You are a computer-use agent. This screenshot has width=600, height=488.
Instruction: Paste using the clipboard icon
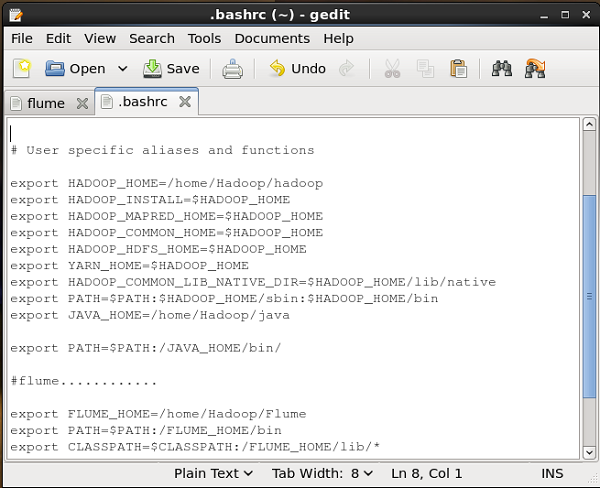[x=458, y=69]
